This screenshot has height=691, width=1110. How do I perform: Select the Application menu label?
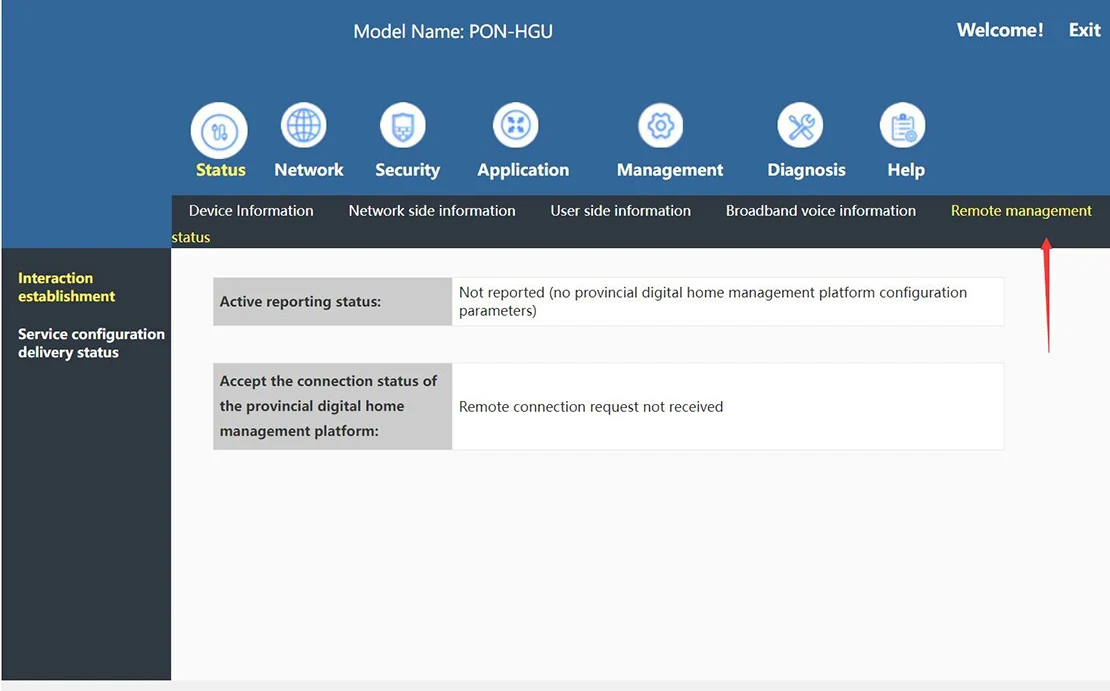(x=523, y=171)
